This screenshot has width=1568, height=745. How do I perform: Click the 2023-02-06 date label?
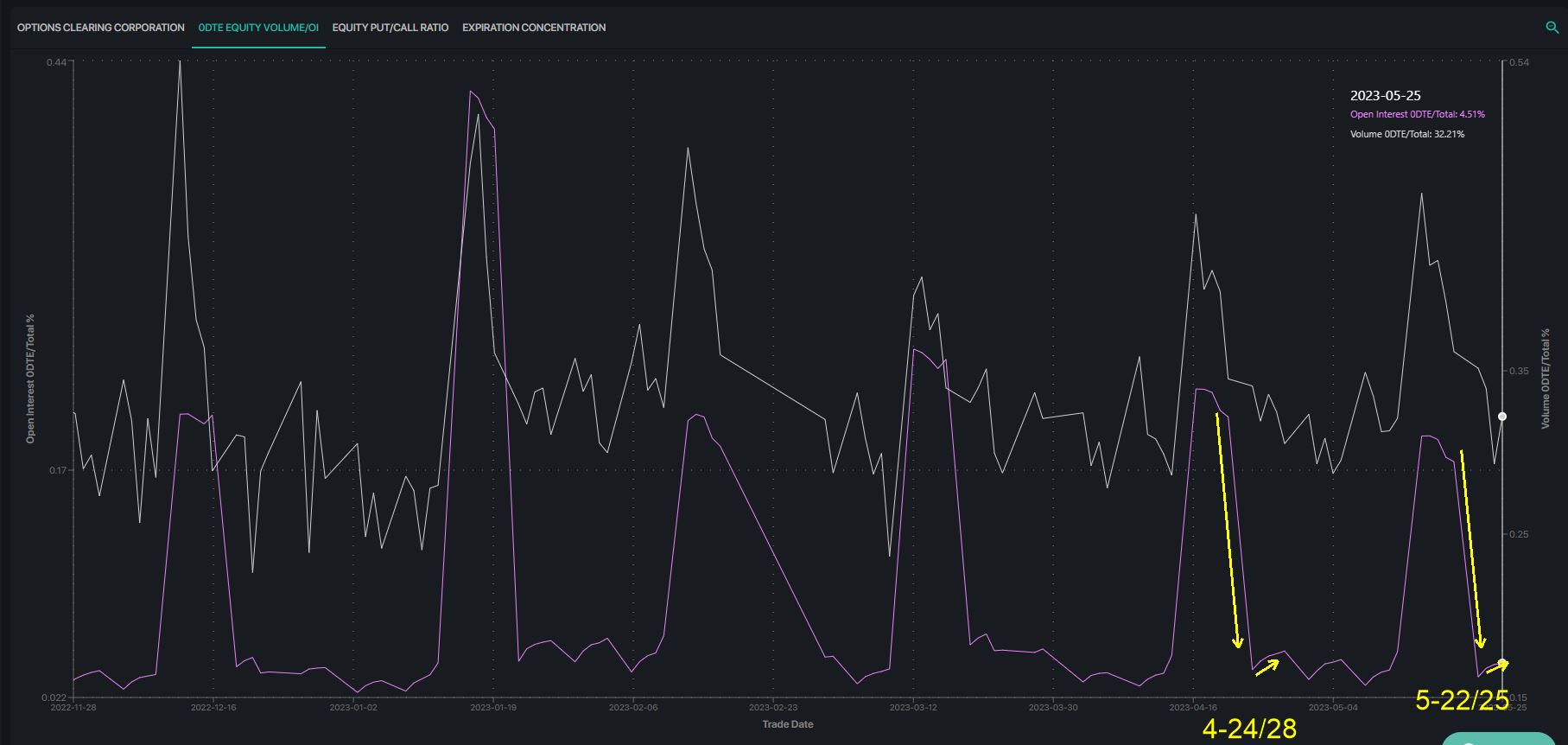[x=633, y=707]
